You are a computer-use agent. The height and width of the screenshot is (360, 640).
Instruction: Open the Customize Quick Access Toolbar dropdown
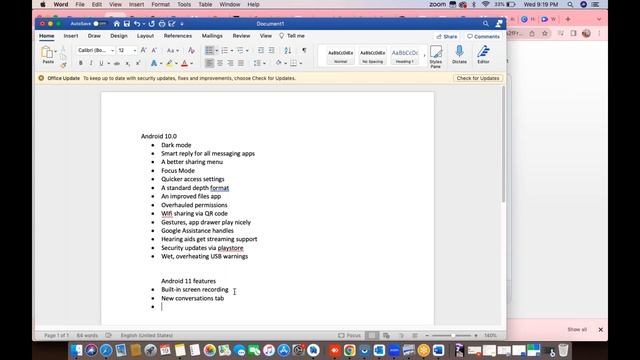pyautogui.click(x=182, y=24)
